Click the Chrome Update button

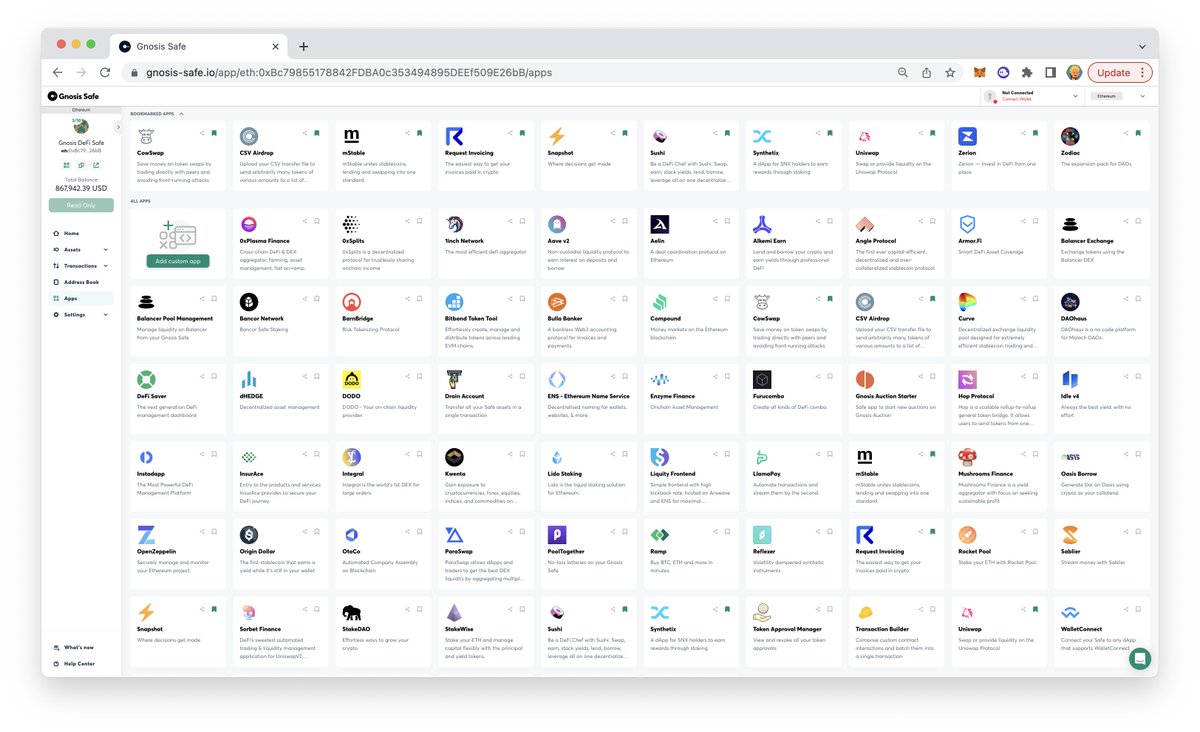(x=1120, y=72)
